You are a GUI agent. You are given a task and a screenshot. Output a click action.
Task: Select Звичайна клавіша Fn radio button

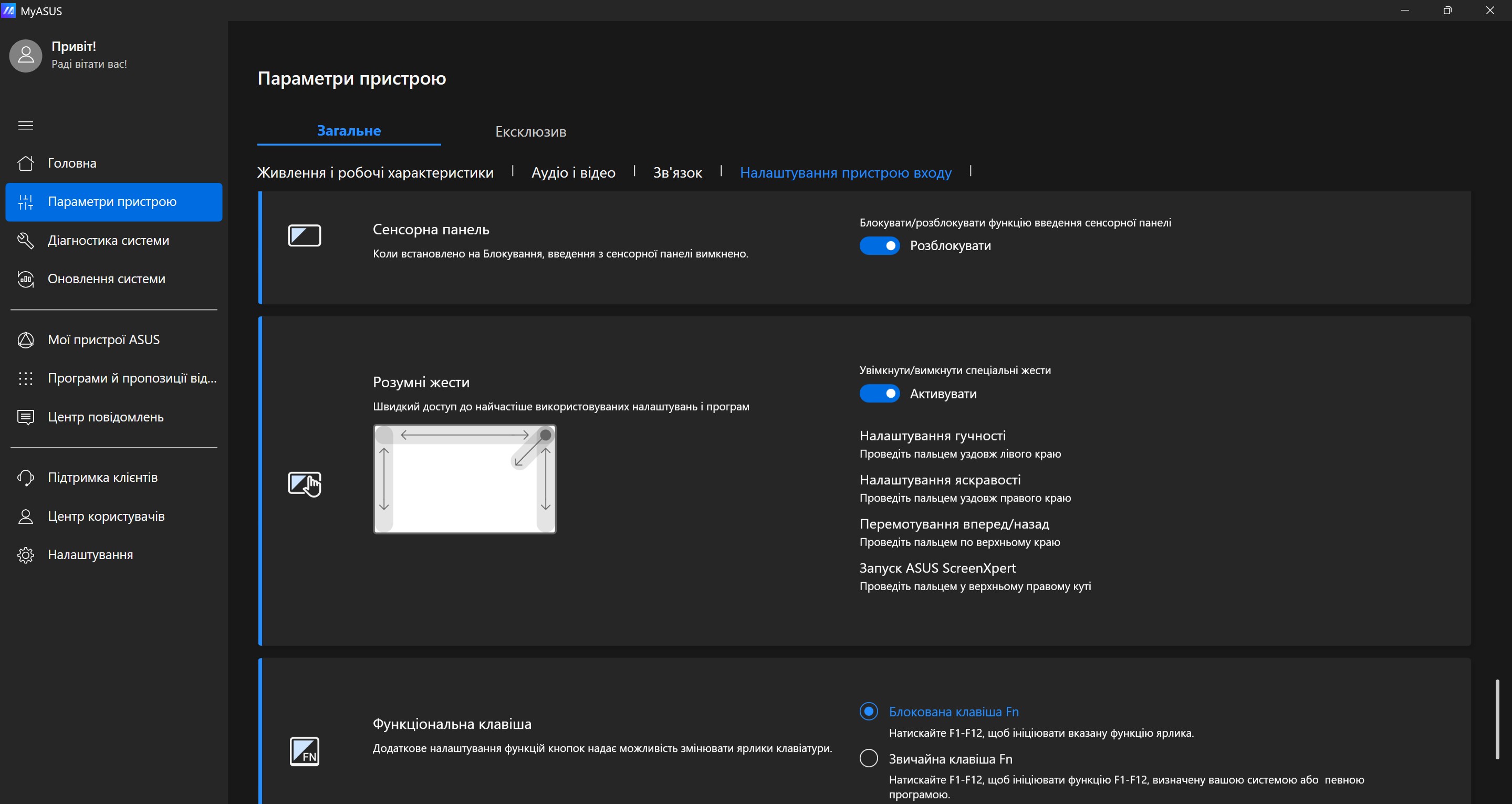[x=869, y=758]
